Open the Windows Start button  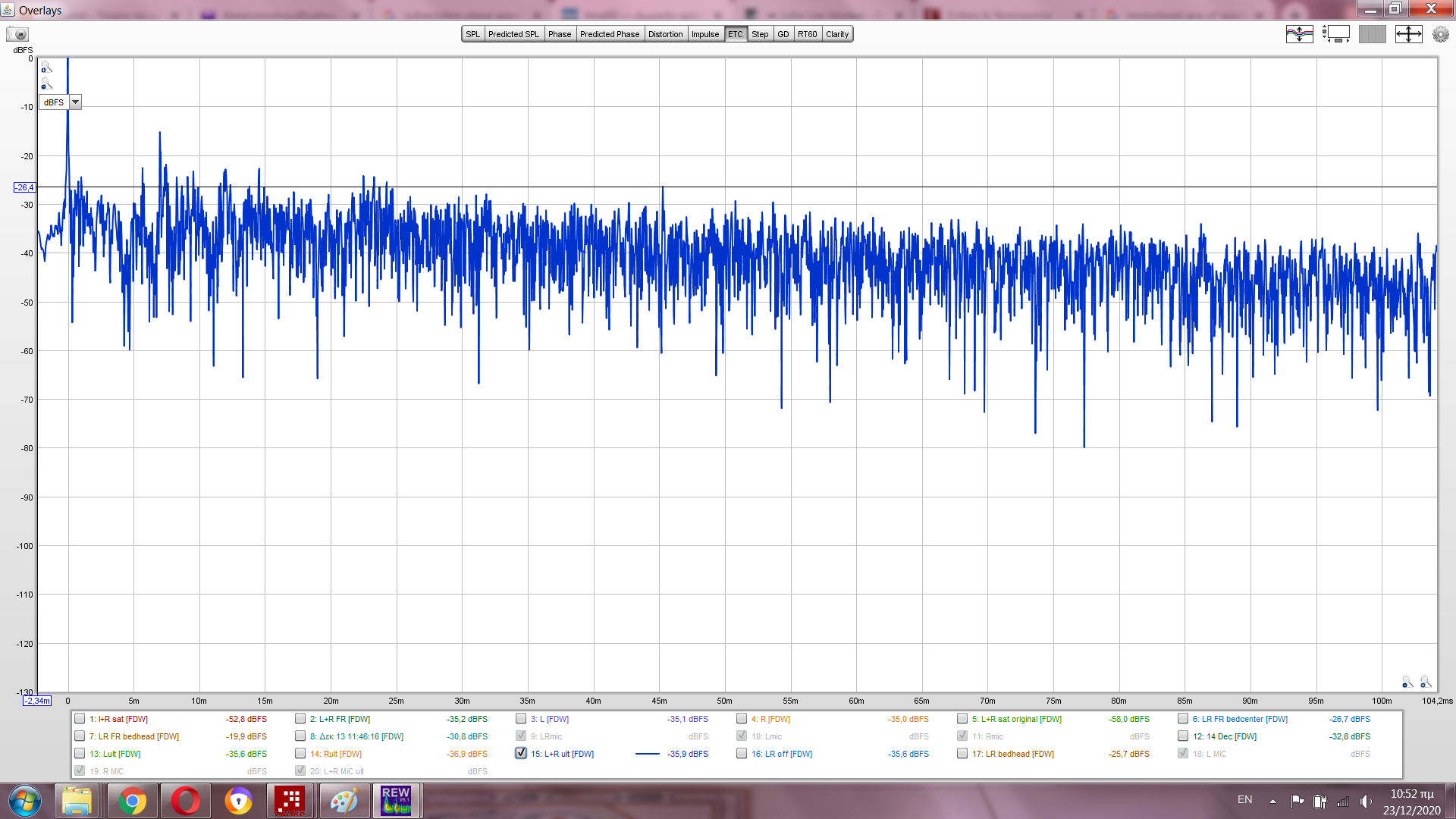point(24,801)
